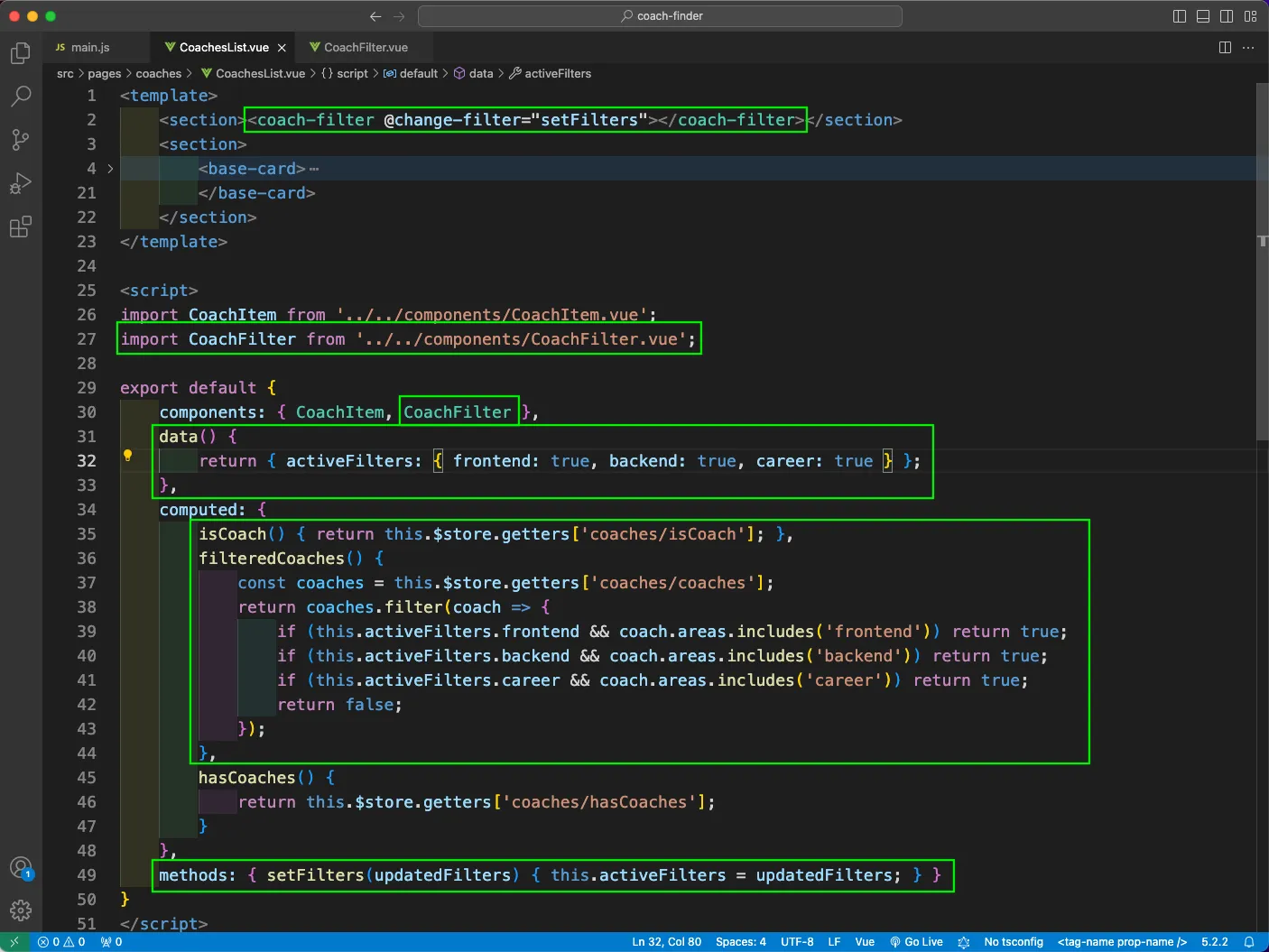The image size is (1269, 952).
Task: Open the Run and Debug view
Action: coord(21,183)
